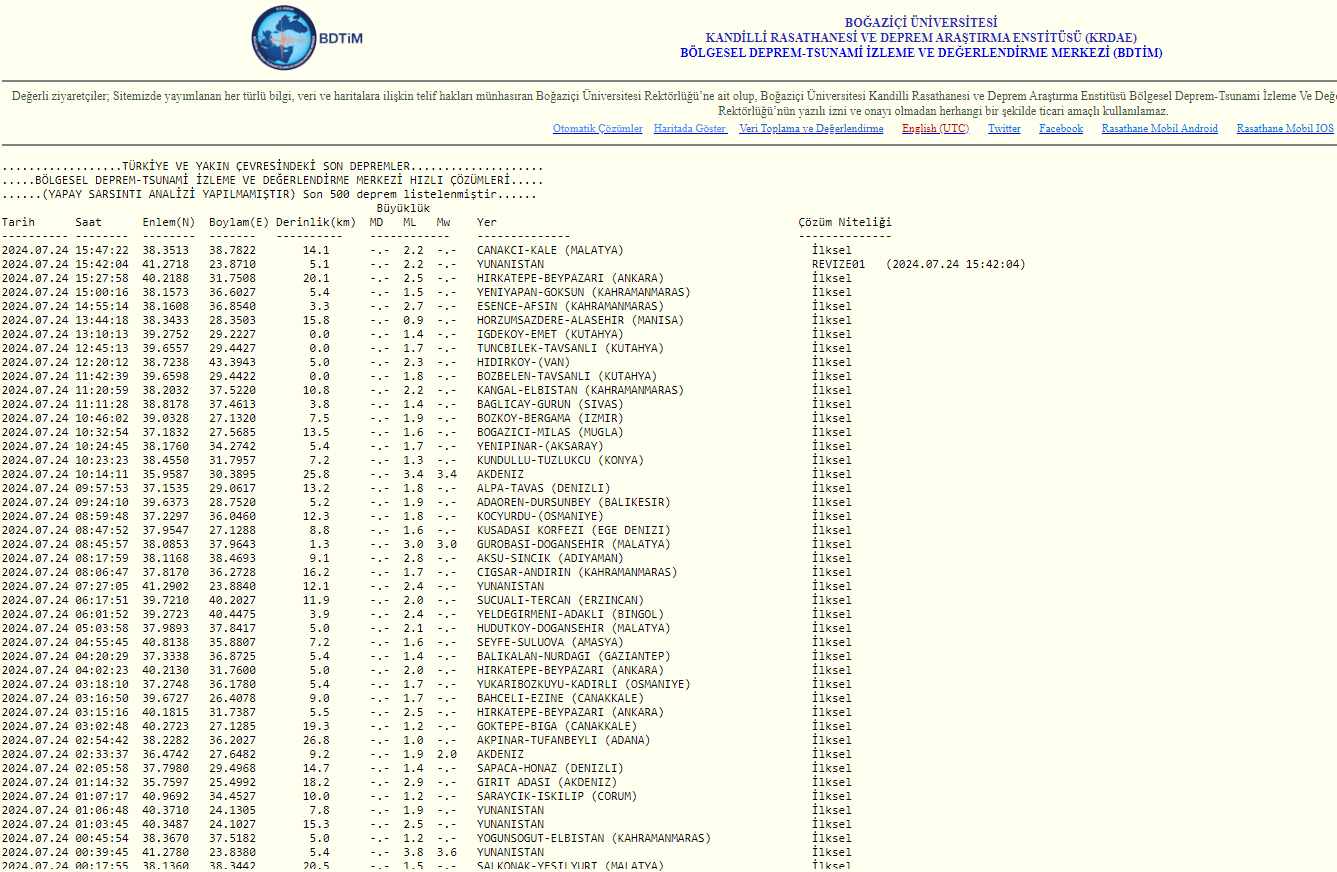This screenshot has width=1337, height=872.
Task: Click GOKTEPE-BIGA (CANAKKALE) entry
Action: (557, 726)
